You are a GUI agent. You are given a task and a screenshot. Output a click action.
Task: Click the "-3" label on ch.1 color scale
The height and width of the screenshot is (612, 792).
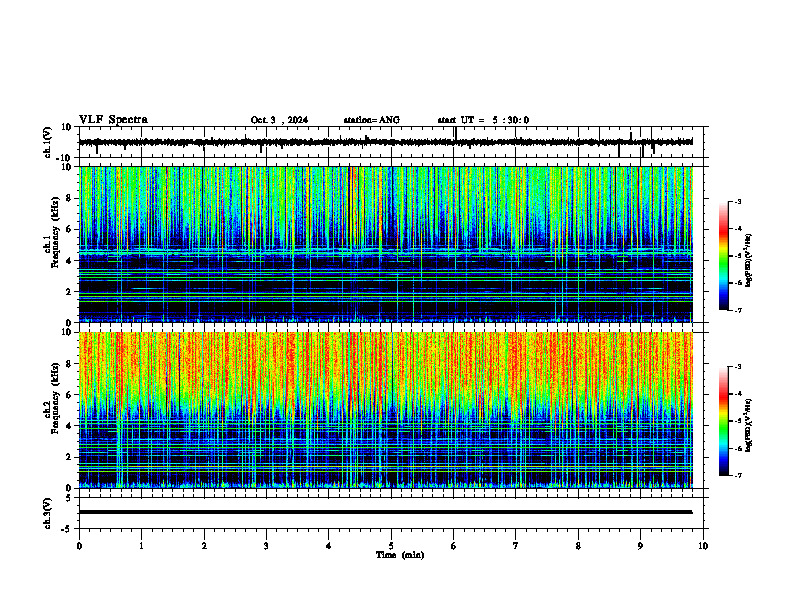tap(738, 201)
